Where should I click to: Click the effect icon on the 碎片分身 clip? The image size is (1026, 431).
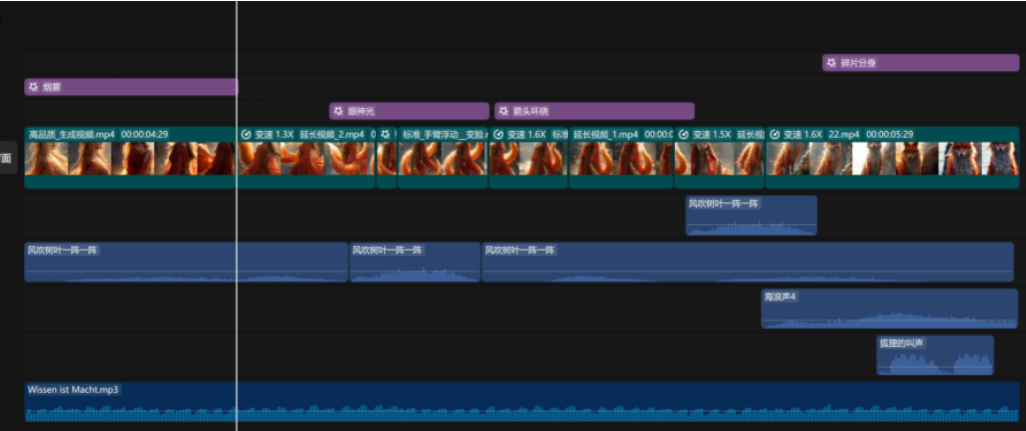[831, 63]
